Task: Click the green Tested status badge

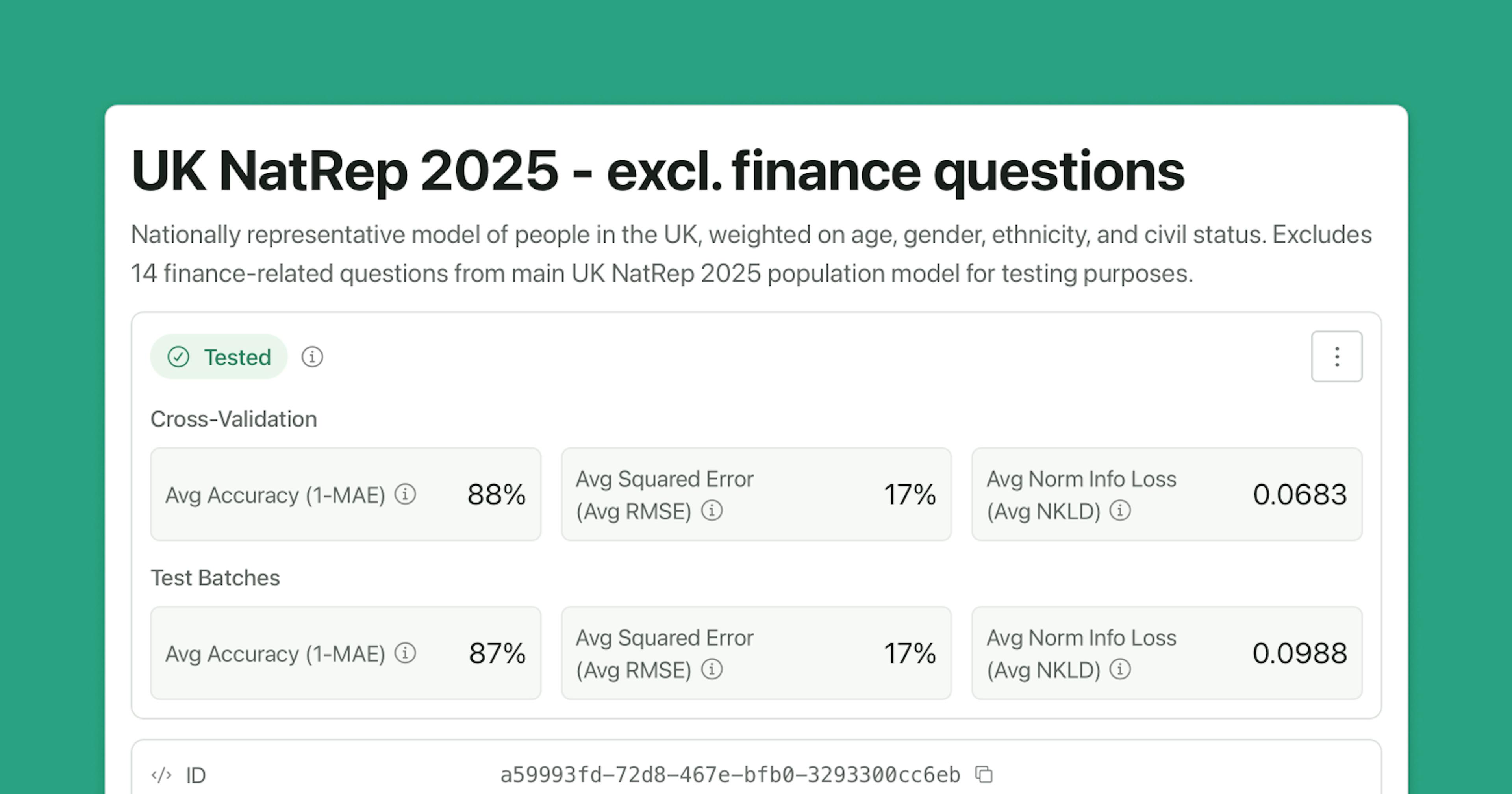Action: pos(219,356)
